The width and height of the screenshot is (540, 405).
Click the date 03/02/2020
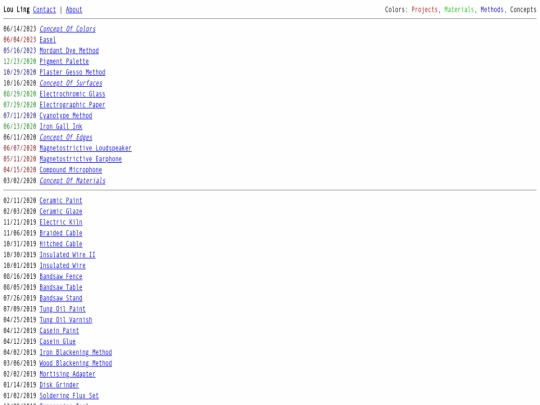click(20, 181)
